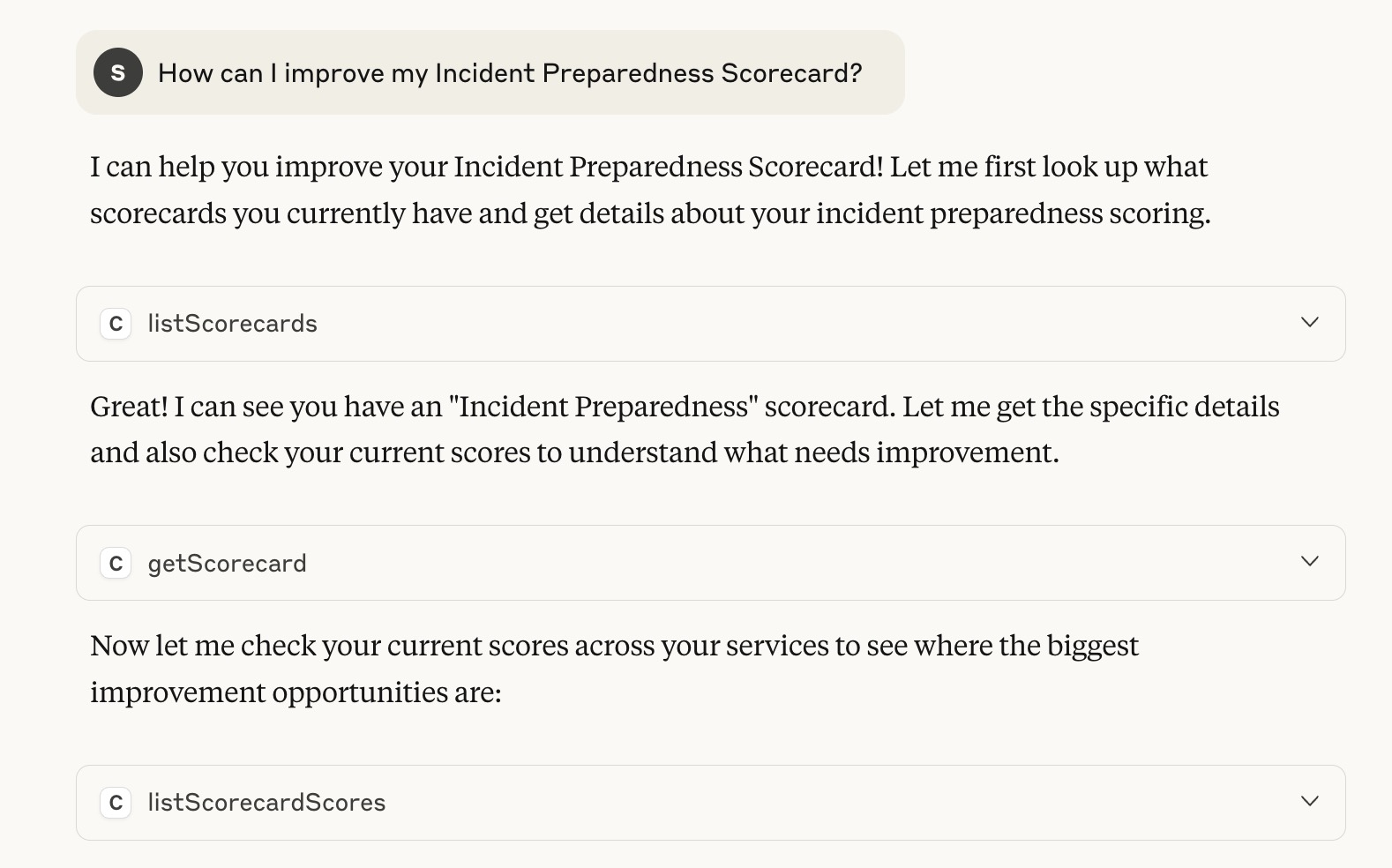Click the paragraph starting "Great! I can see"
1392x868 pixels.
tap(685, 430)
